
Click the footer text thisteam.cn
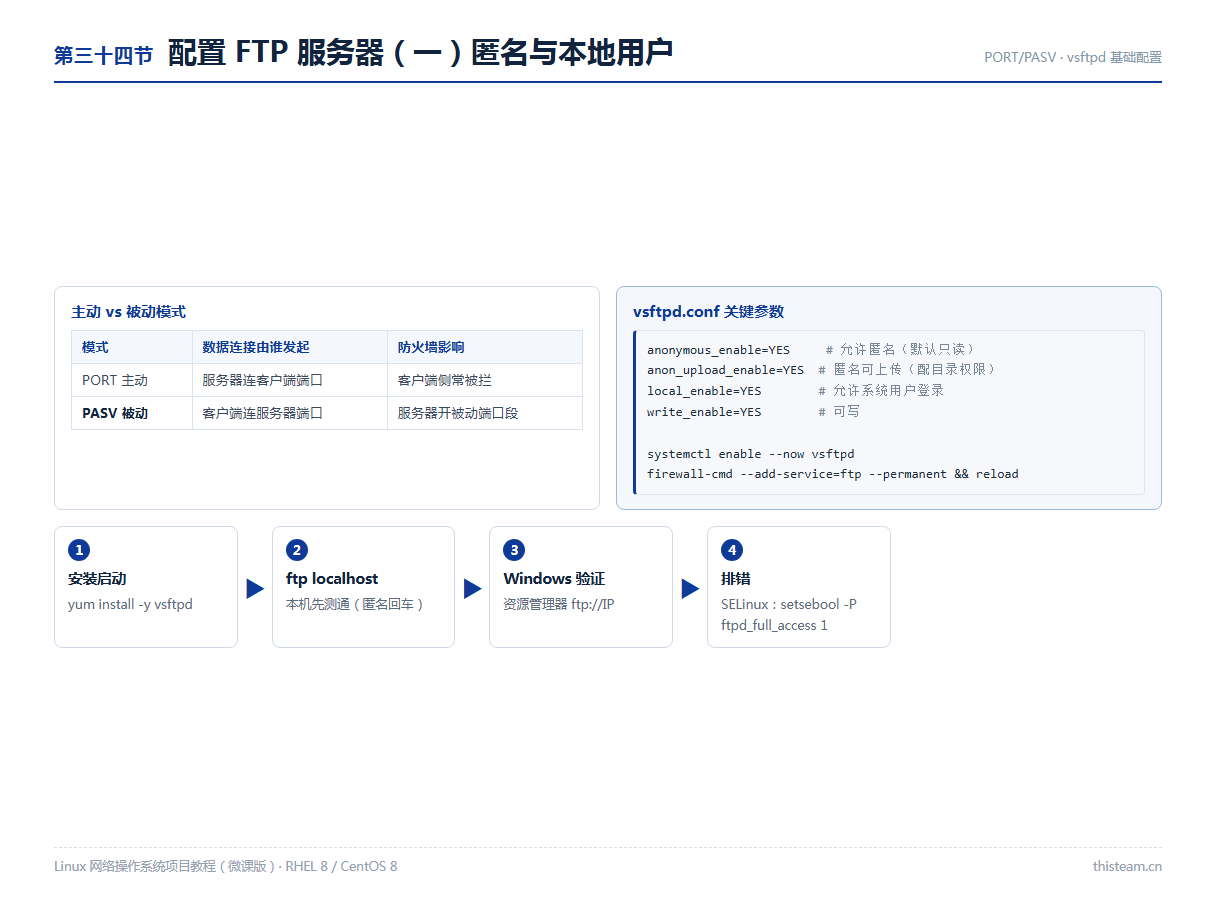1127,866
